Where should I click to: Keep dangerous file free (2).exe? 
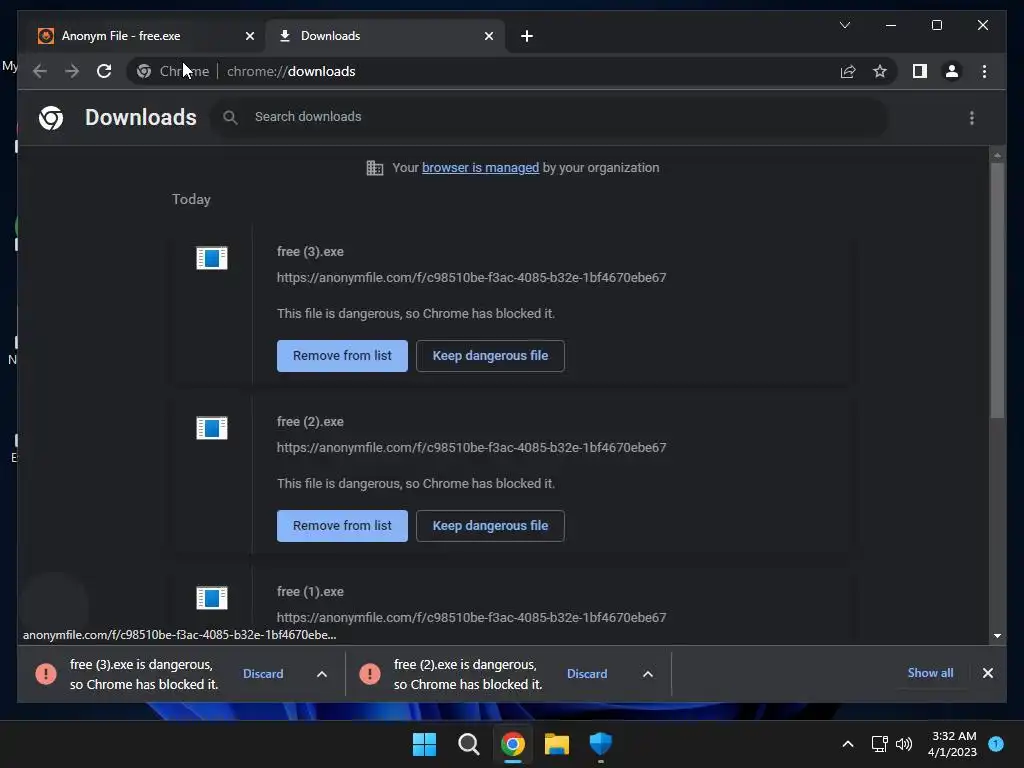490,526
